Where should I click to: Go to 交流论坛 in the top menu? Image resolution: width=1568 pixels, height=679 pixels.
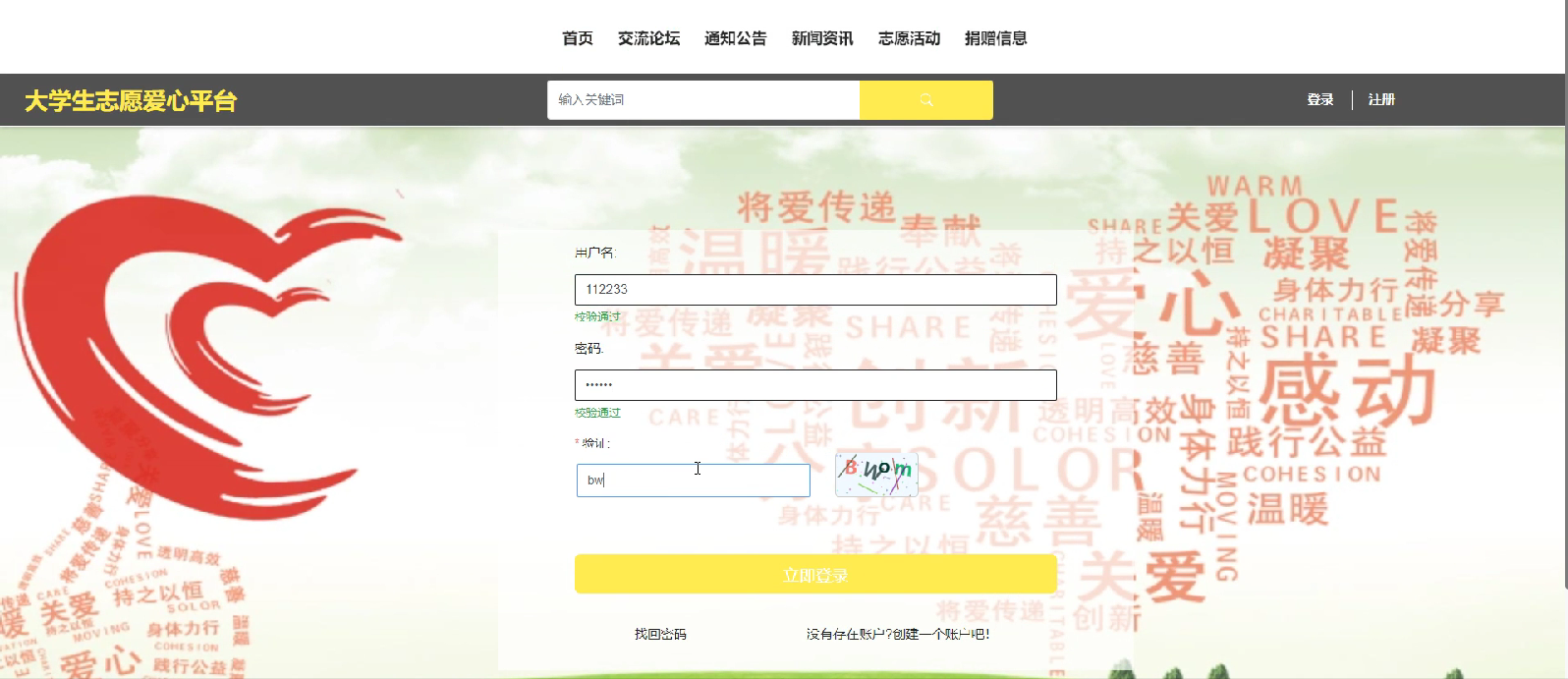[648, 38]
